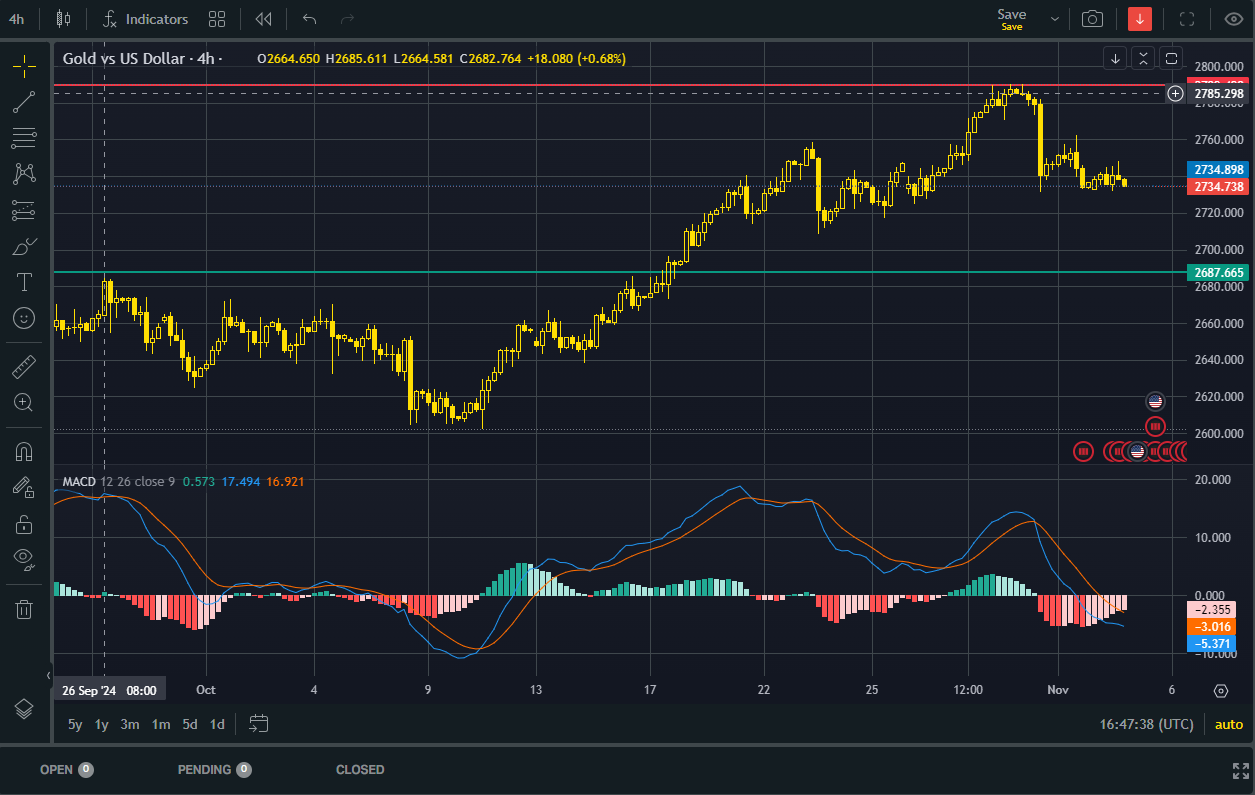Viewport: 1255px width, 795px height.
Task: Open the 4h timeframe selector
Action: (x=16, y=18)
